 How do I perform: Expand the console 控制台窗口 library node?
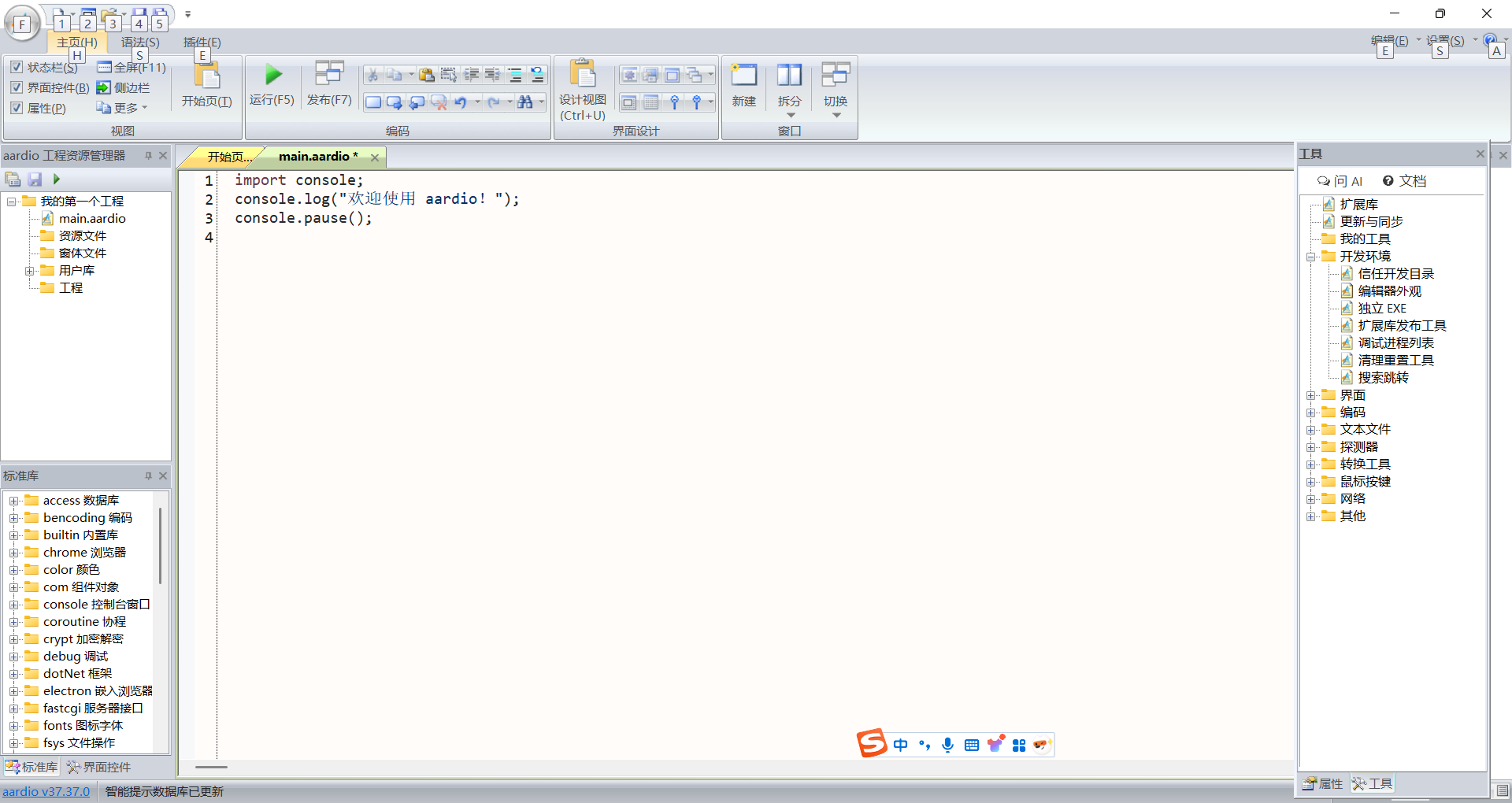point(14,605)
